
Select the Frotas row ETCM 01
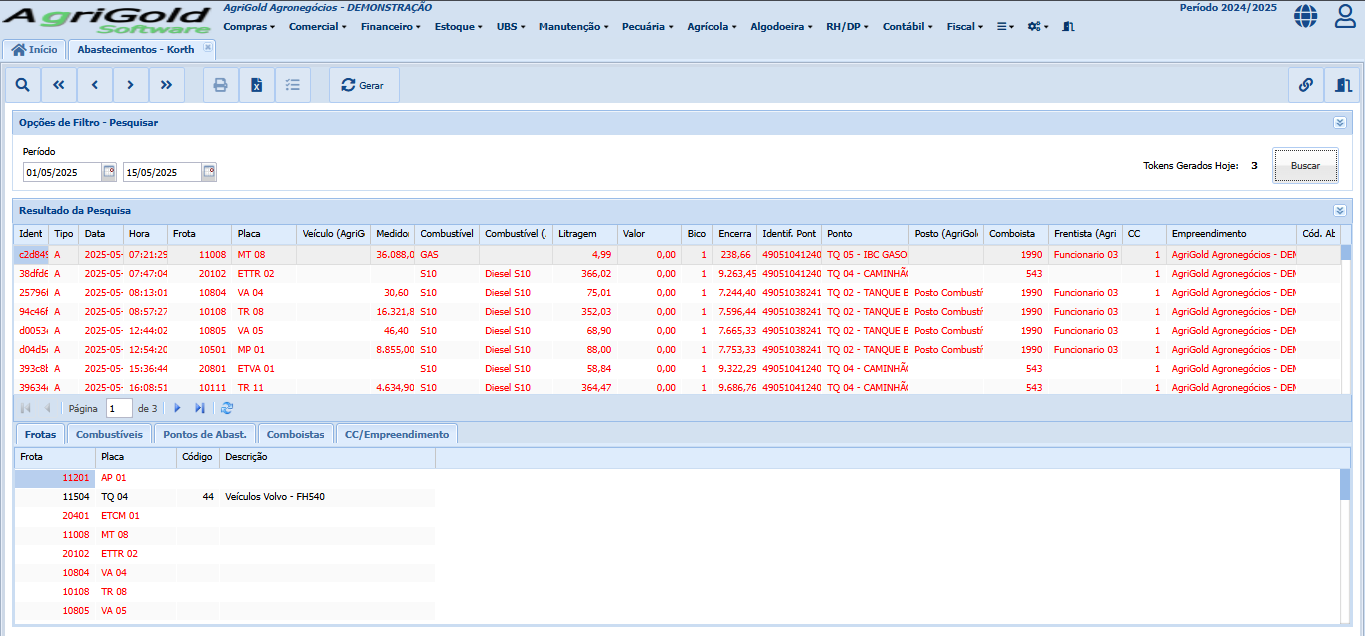coord(224,516)
